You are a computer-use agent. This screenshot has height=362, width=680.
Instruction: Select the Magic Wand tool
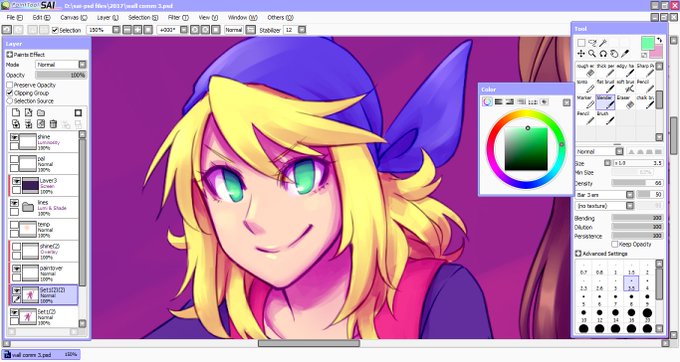(x=603, y=42)
